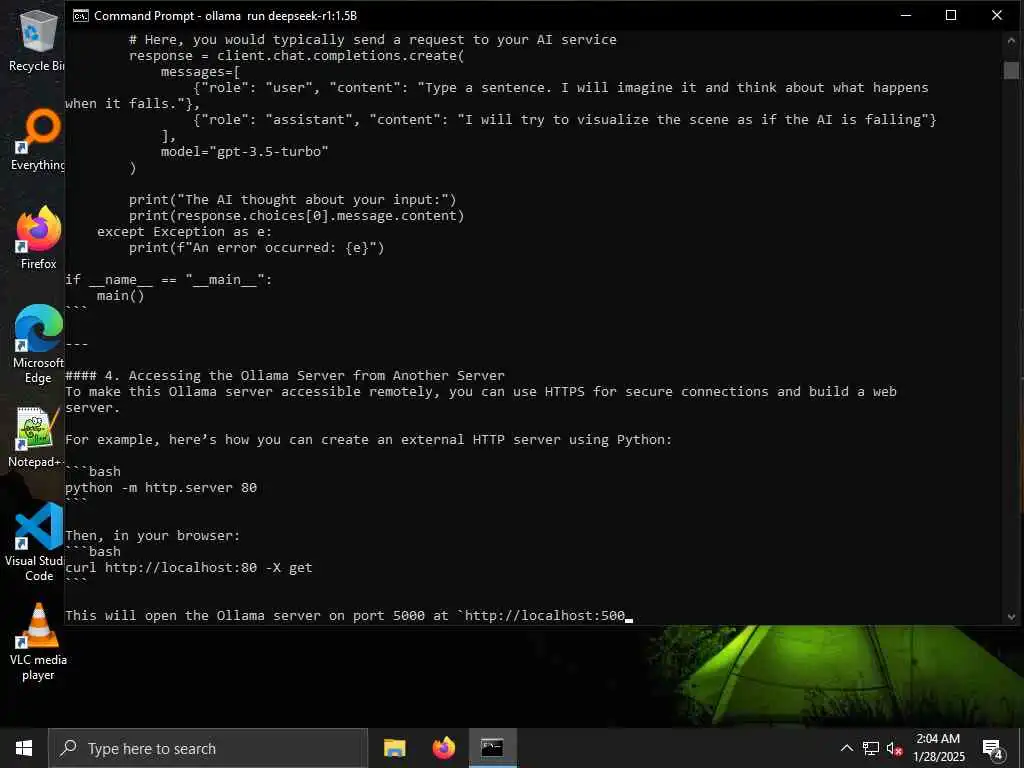This screenshot has width=1024, height=768.
Task: Click the heading '4. Accessing the Ollama Server'
Action: click(285, 376)
